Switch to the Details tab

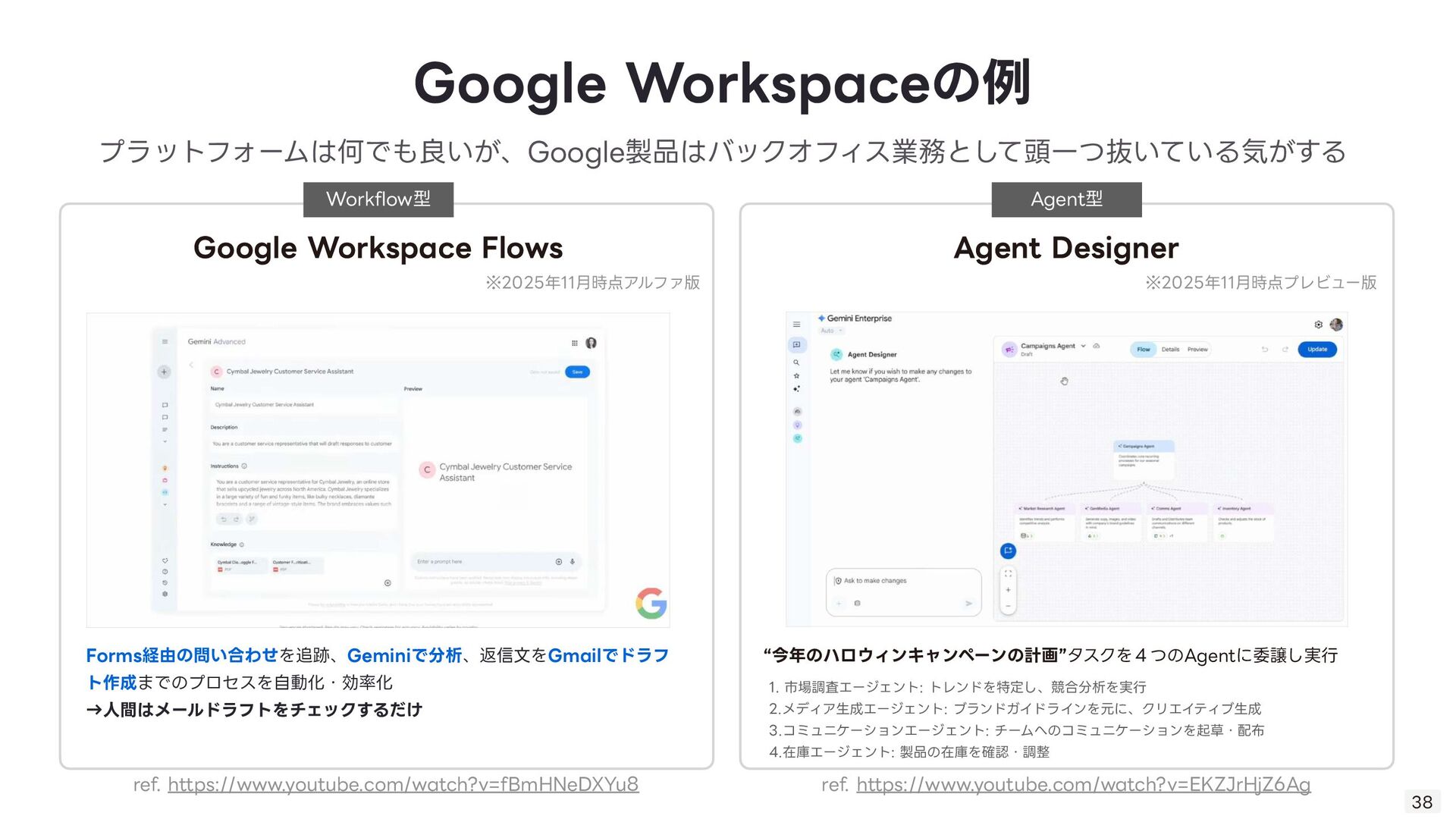[1170, 350]
